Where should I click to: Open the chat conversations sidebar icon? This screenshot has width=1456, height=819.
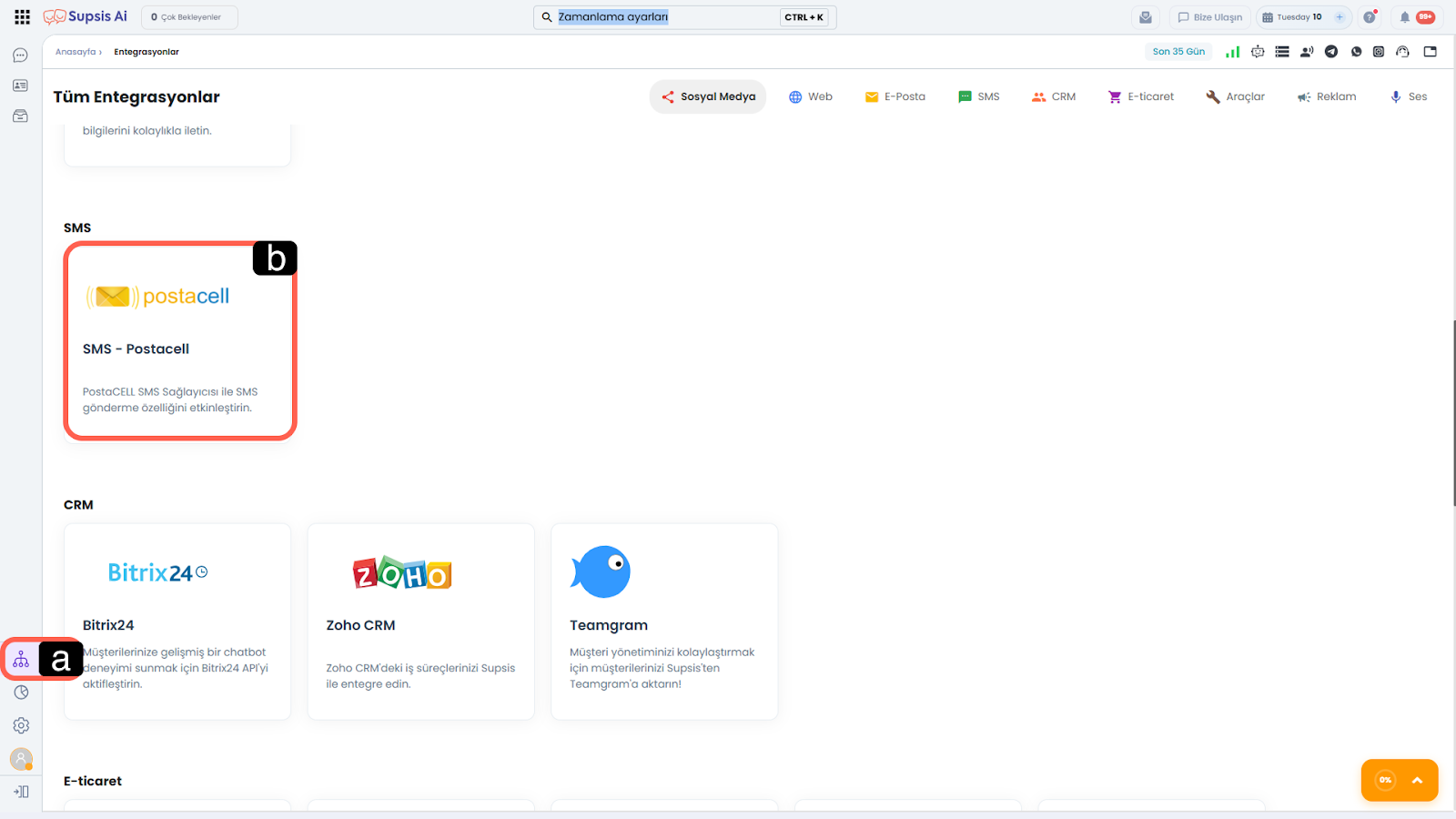point(20,56)
